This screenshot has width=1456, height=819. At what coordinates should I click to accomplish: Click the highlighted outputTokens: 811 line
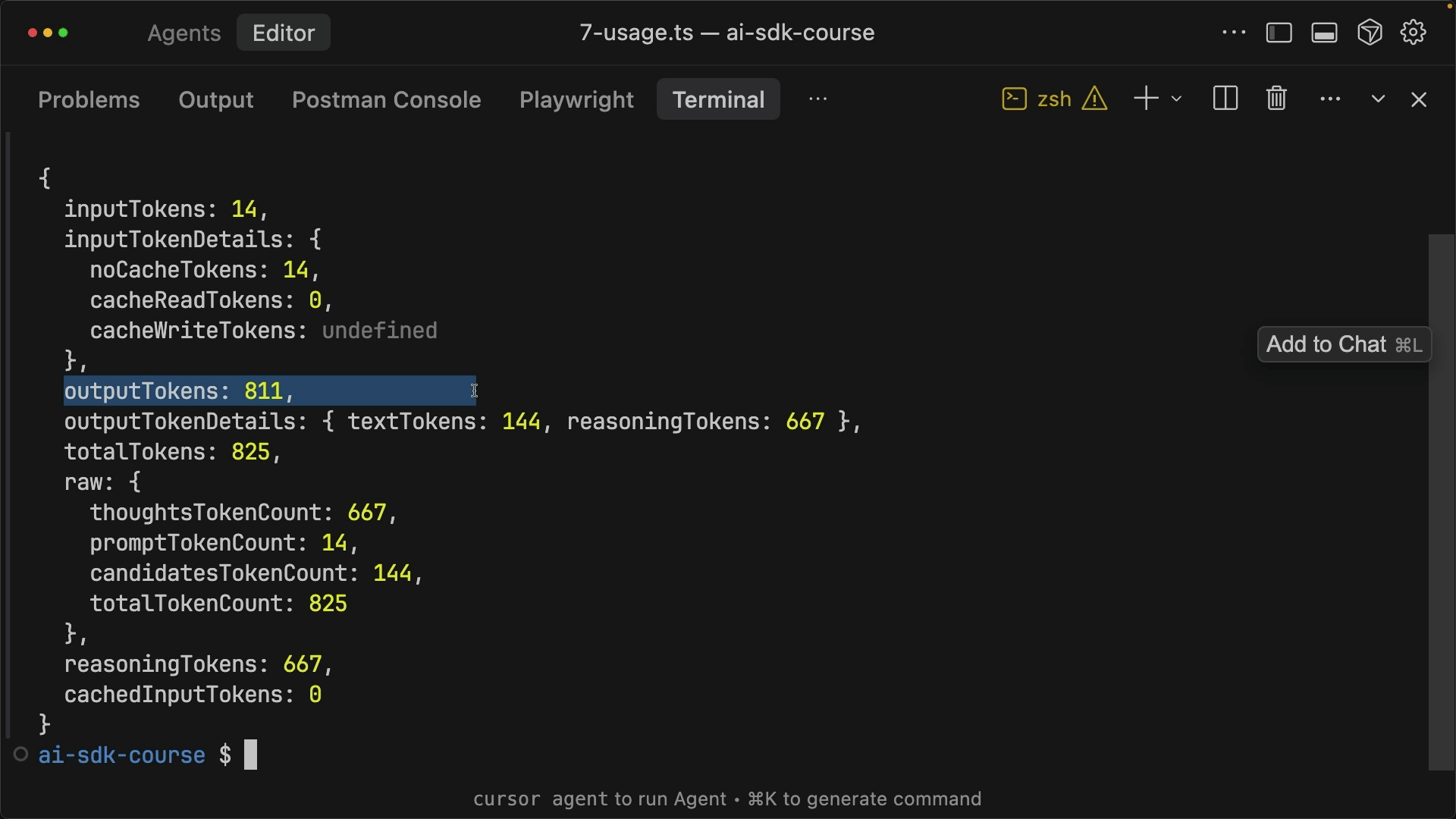(269, 391)
